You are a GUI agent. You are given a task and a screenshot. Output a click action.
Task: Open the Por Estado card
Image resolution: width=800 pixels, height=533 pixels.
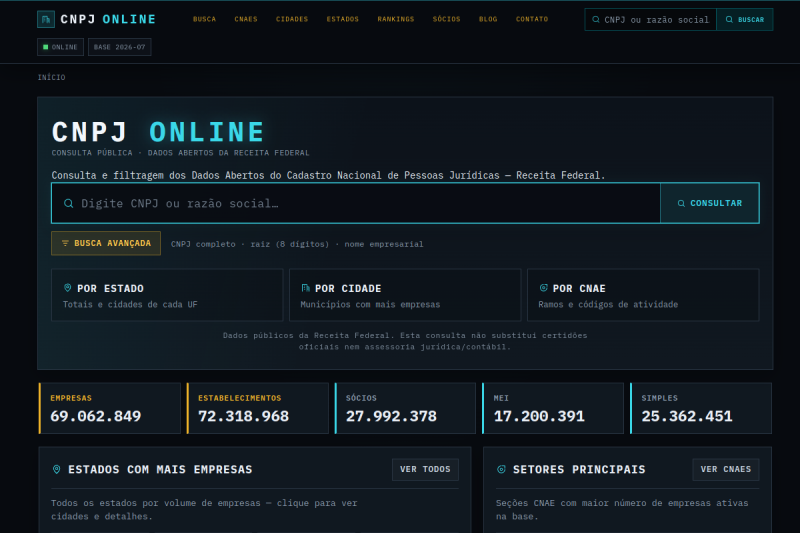tap(167, 295)
